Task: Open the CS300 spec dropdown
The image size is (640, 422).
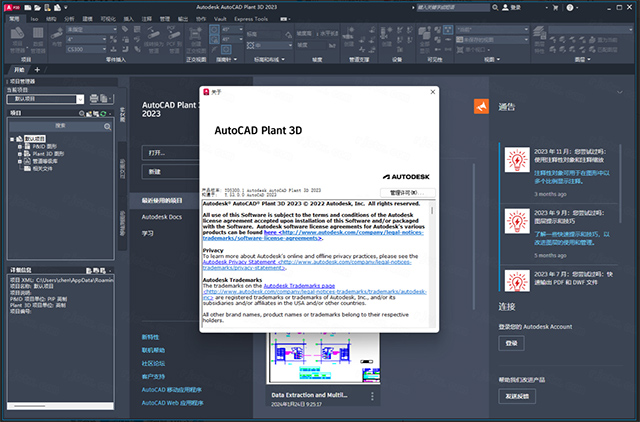Action: coord(86,49)
